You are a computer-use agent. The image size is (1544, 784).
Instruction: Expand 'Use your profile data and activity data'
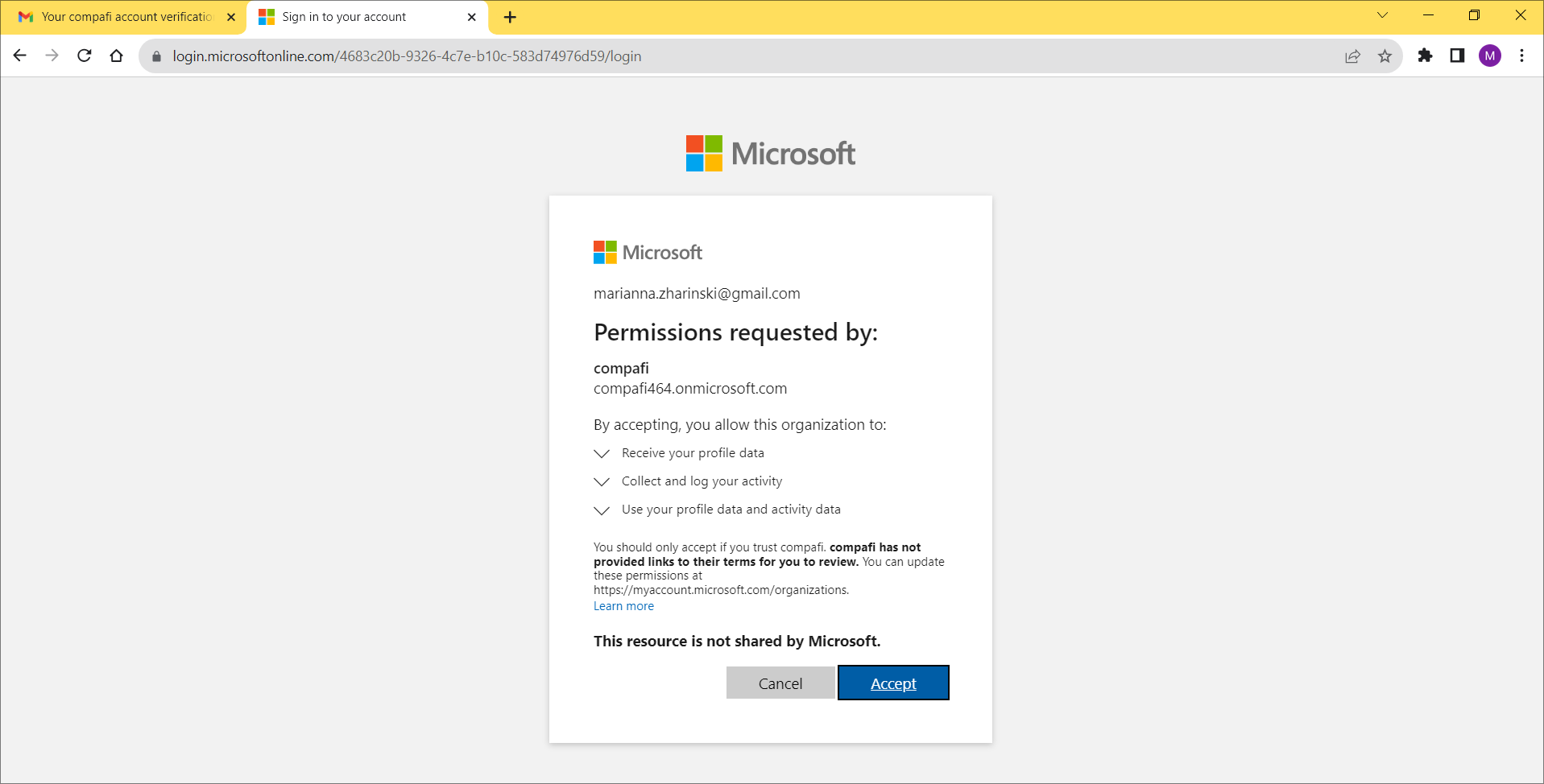(x=602, y=510)
